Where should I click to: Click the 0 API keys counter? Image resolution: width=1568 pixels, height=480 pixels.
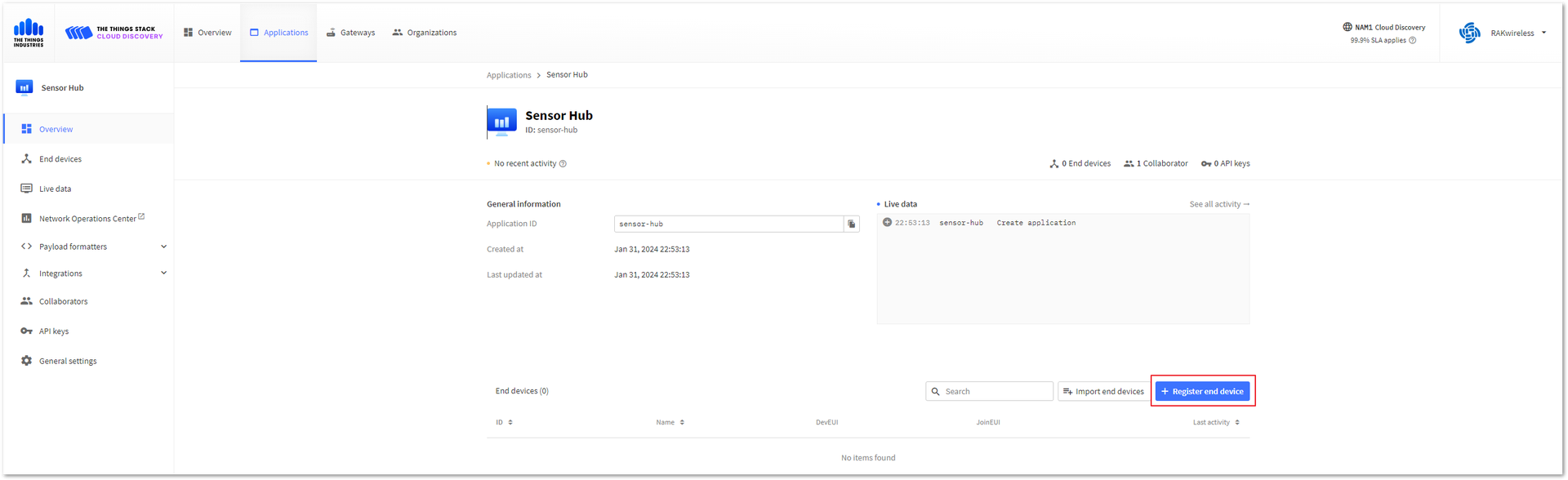(x=1225, y=164)
